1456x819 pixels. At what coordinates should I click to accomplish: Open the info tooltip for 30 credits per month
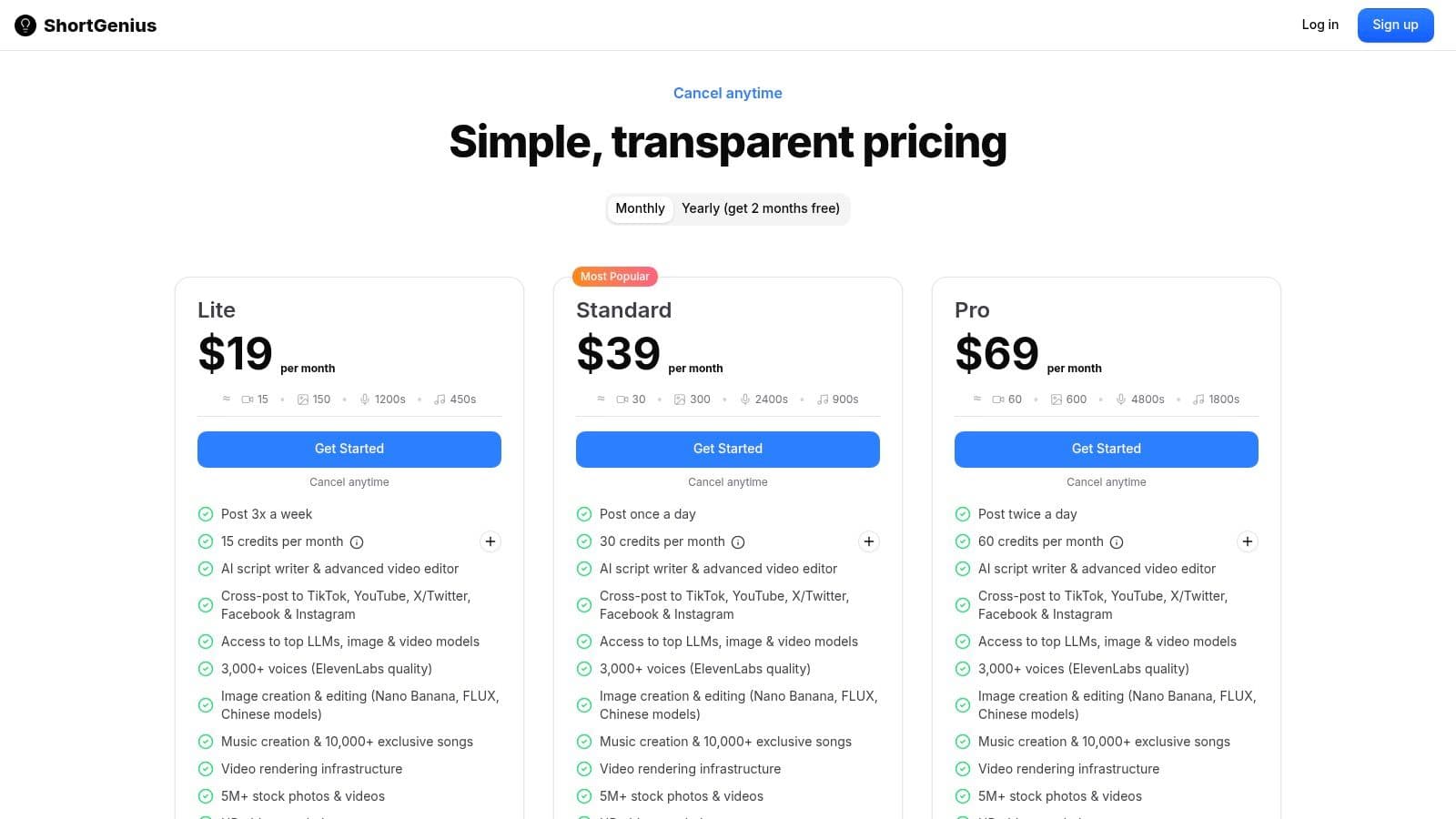coord(737,541)
